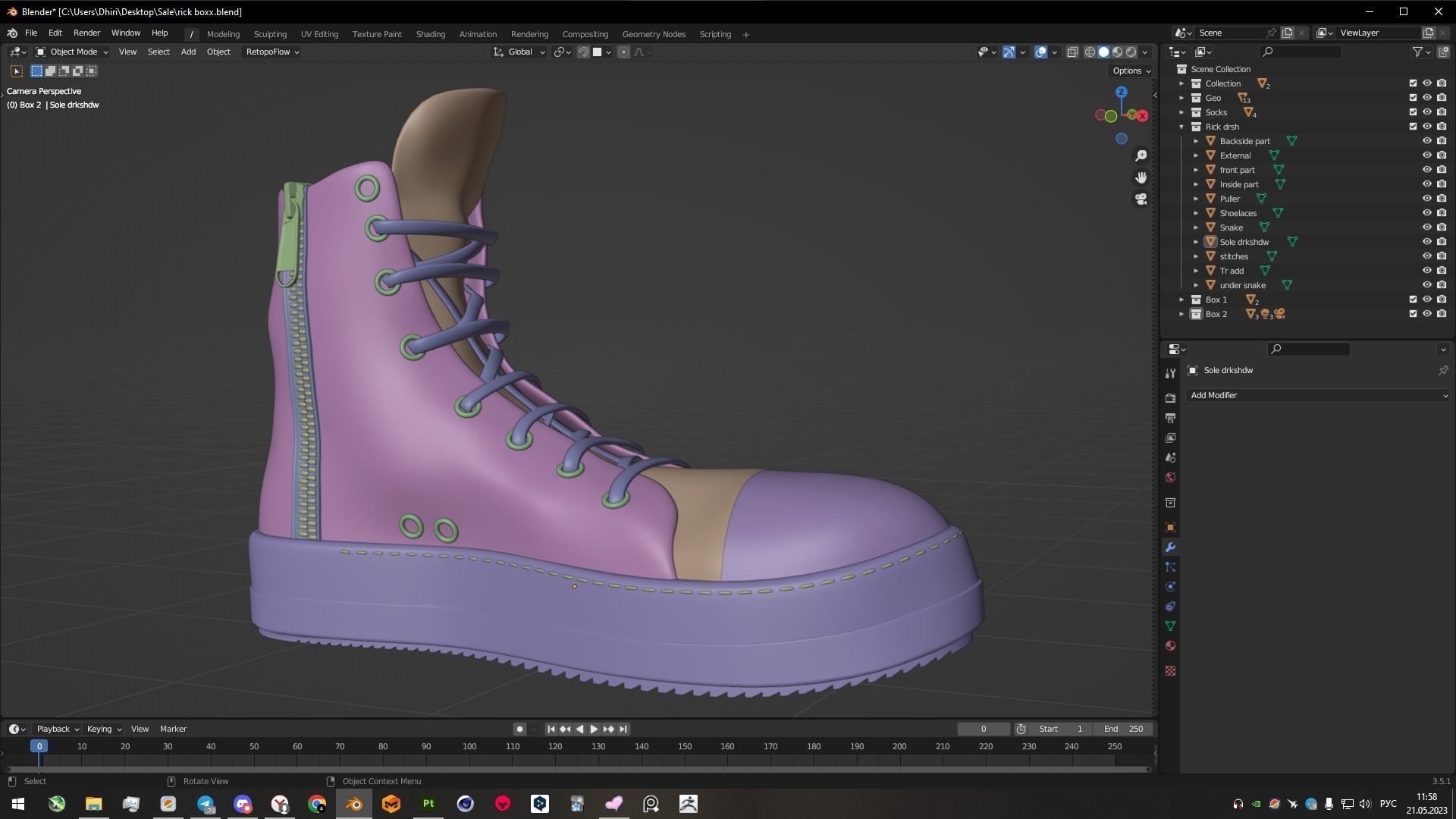This screenshot has width=1456, height=819.
Task: Pin the Sole drkshdw properties panel
Action: (x=1442, y=371)
